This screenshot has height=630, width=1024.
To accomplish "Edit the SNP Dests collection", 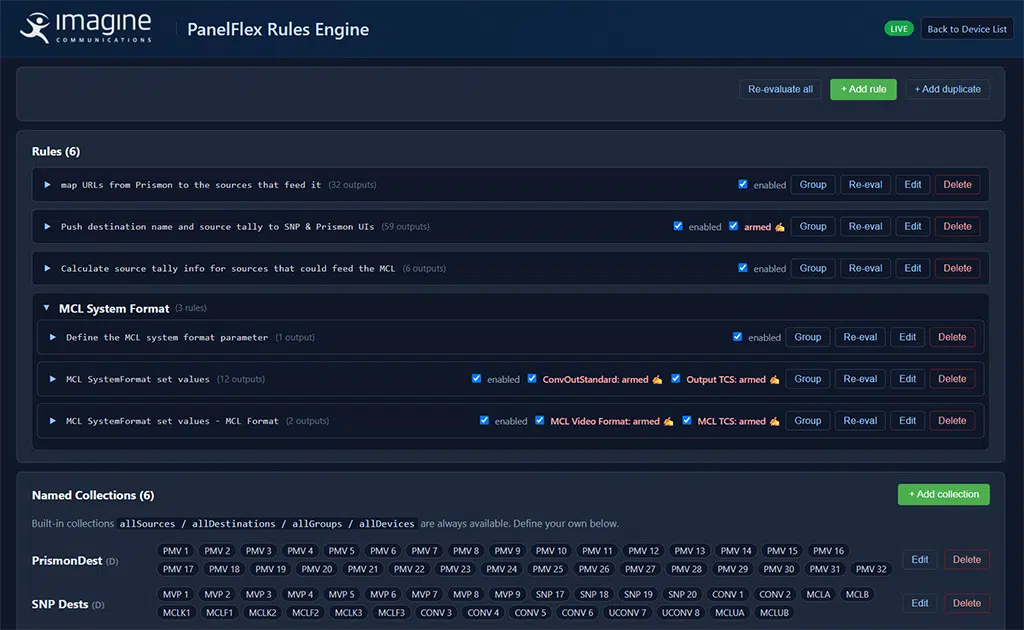I will point(920,604).
